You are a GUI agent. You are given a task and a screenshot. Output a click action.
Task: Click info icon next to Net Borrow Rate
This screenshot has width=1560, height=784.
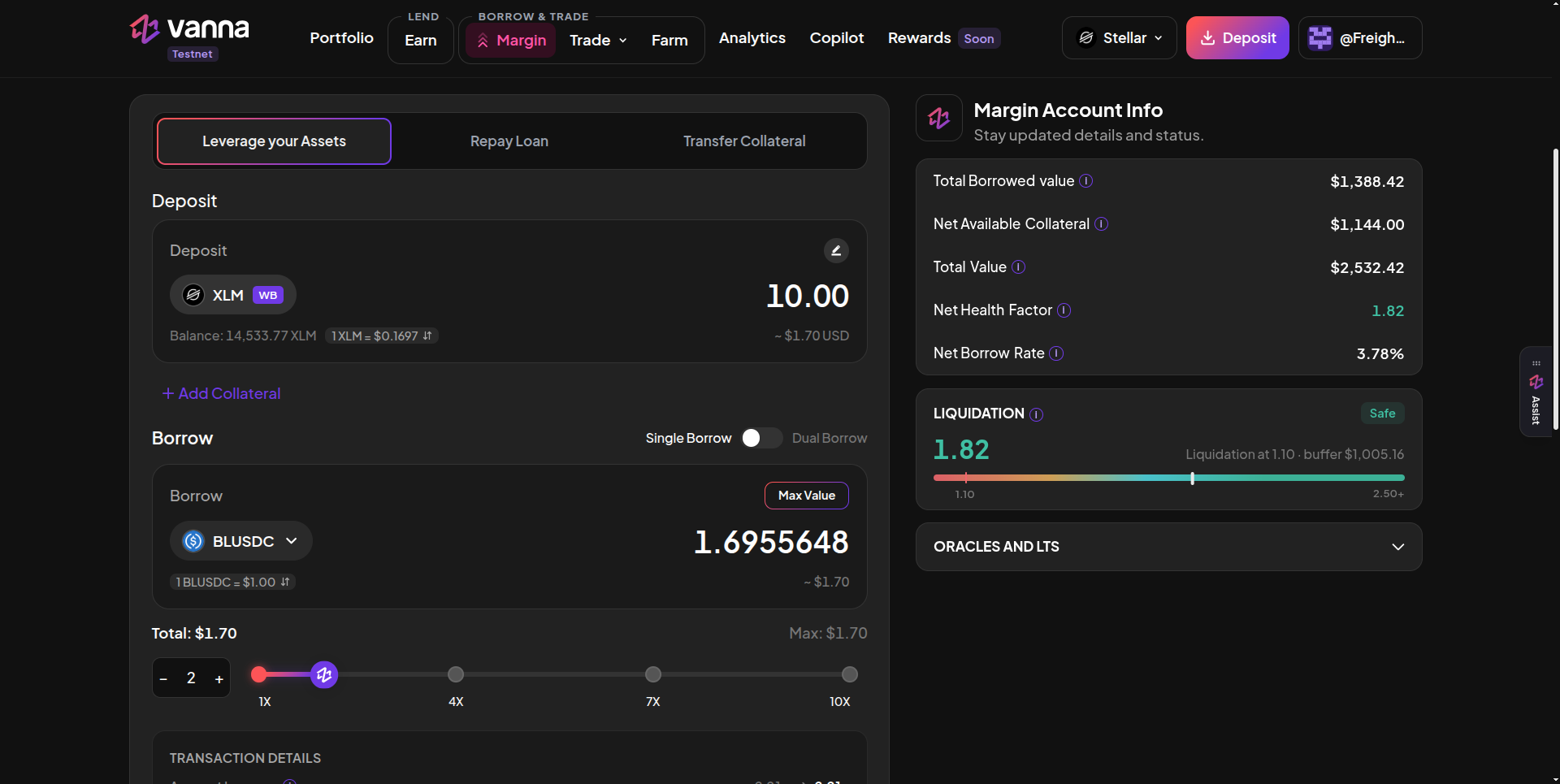tap(1056, 353)
